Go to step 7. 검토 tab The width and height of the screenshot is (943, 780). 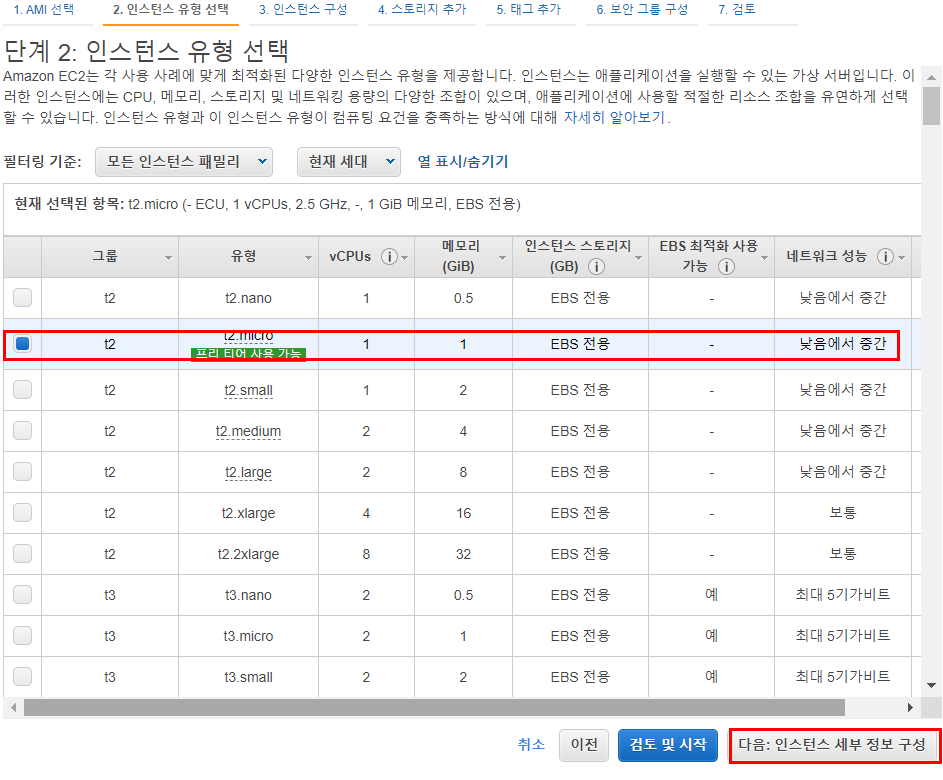737,10
